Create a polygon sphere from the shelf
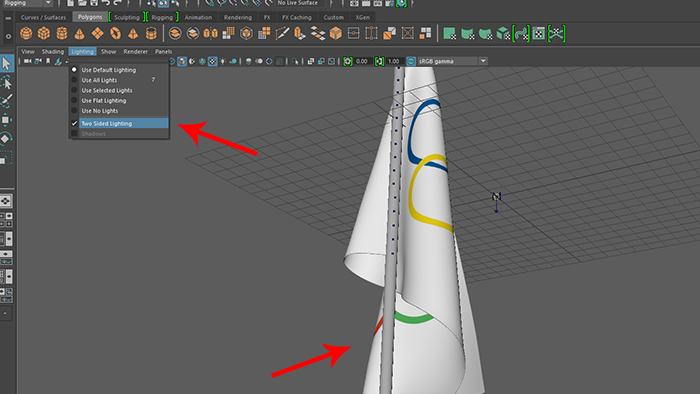Viewport: 700px width, 394px height. [x=26, y=33]
